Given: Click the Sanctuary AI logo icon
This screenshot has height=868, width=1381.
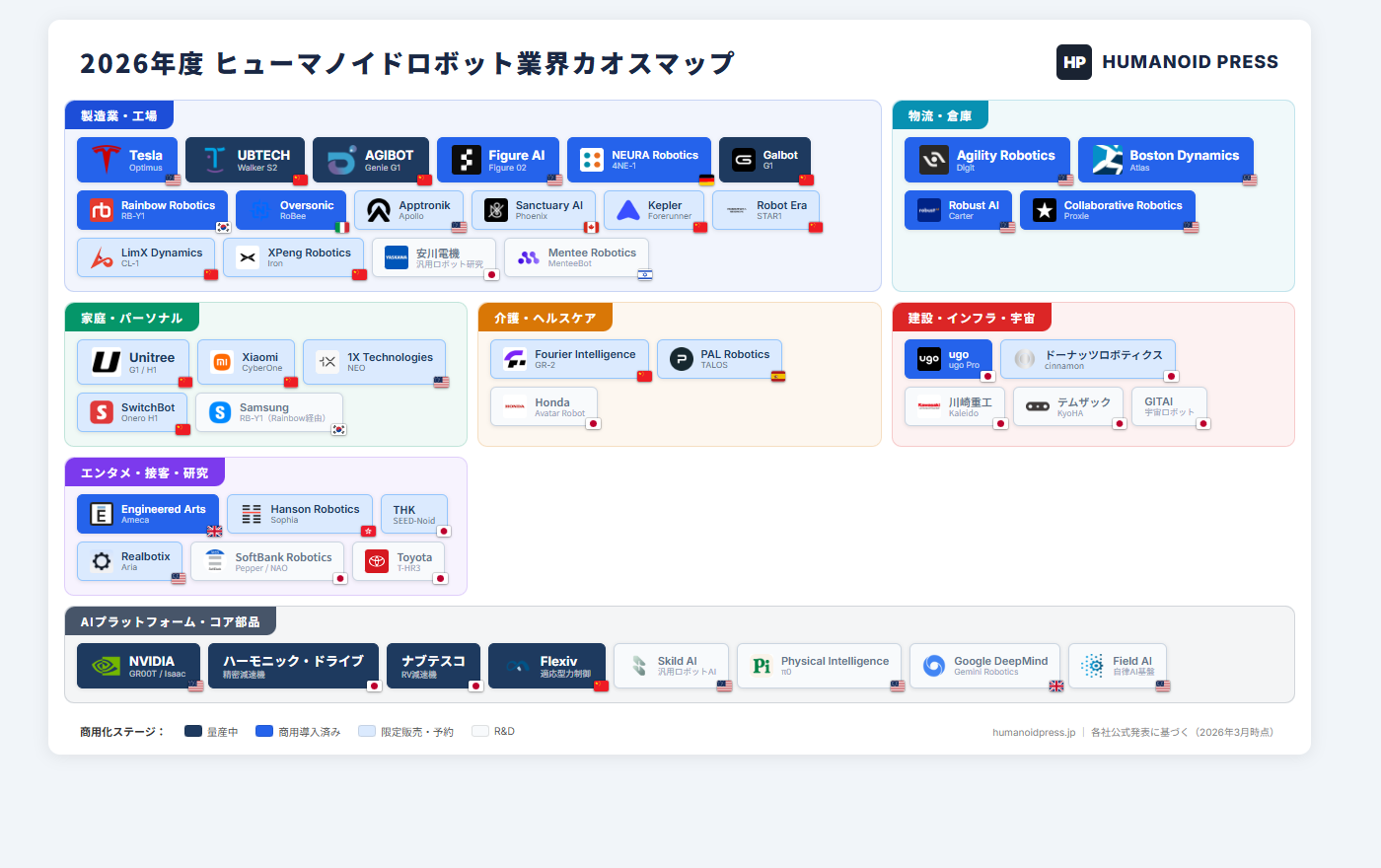Looking at the screenshot, I should click(x=495, y=210).
